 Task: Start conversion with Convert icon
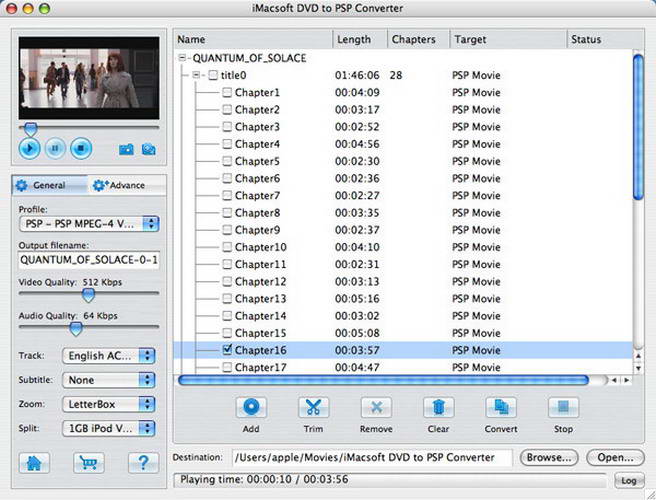coord(501,407)
